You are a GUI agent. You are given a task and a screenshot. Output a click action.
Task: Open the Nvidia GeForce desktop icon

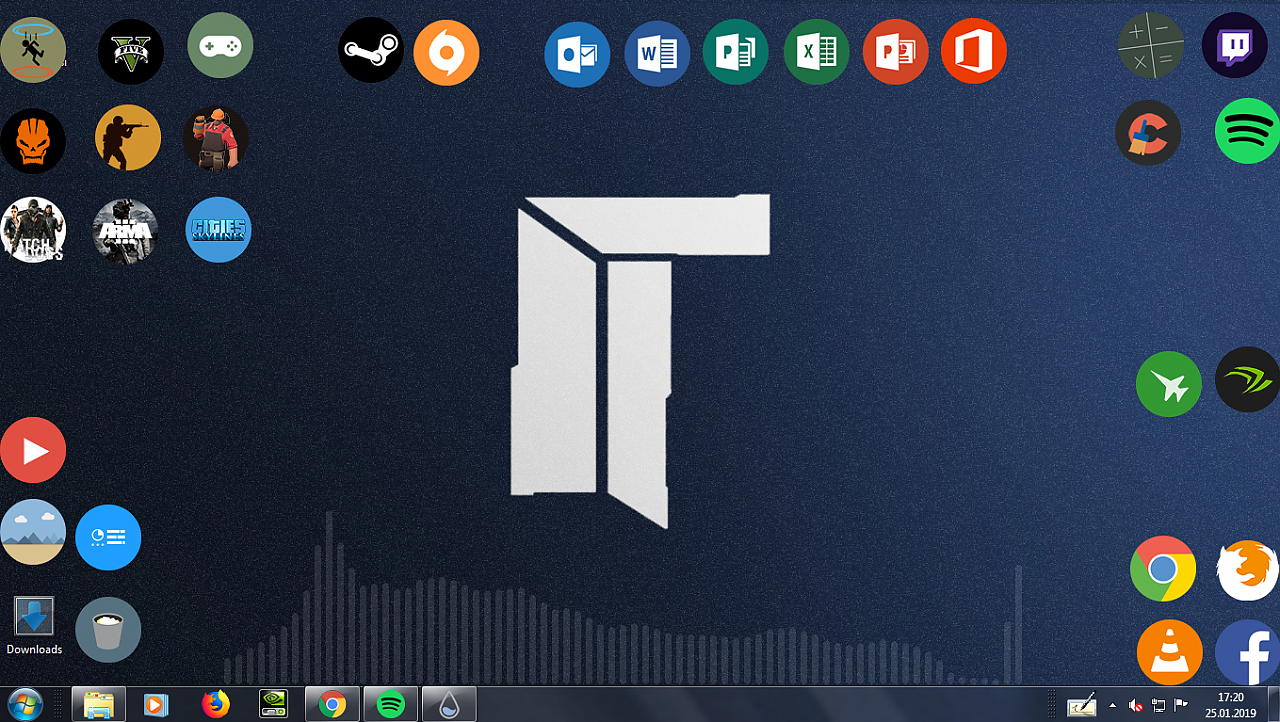click(1247, 379)
